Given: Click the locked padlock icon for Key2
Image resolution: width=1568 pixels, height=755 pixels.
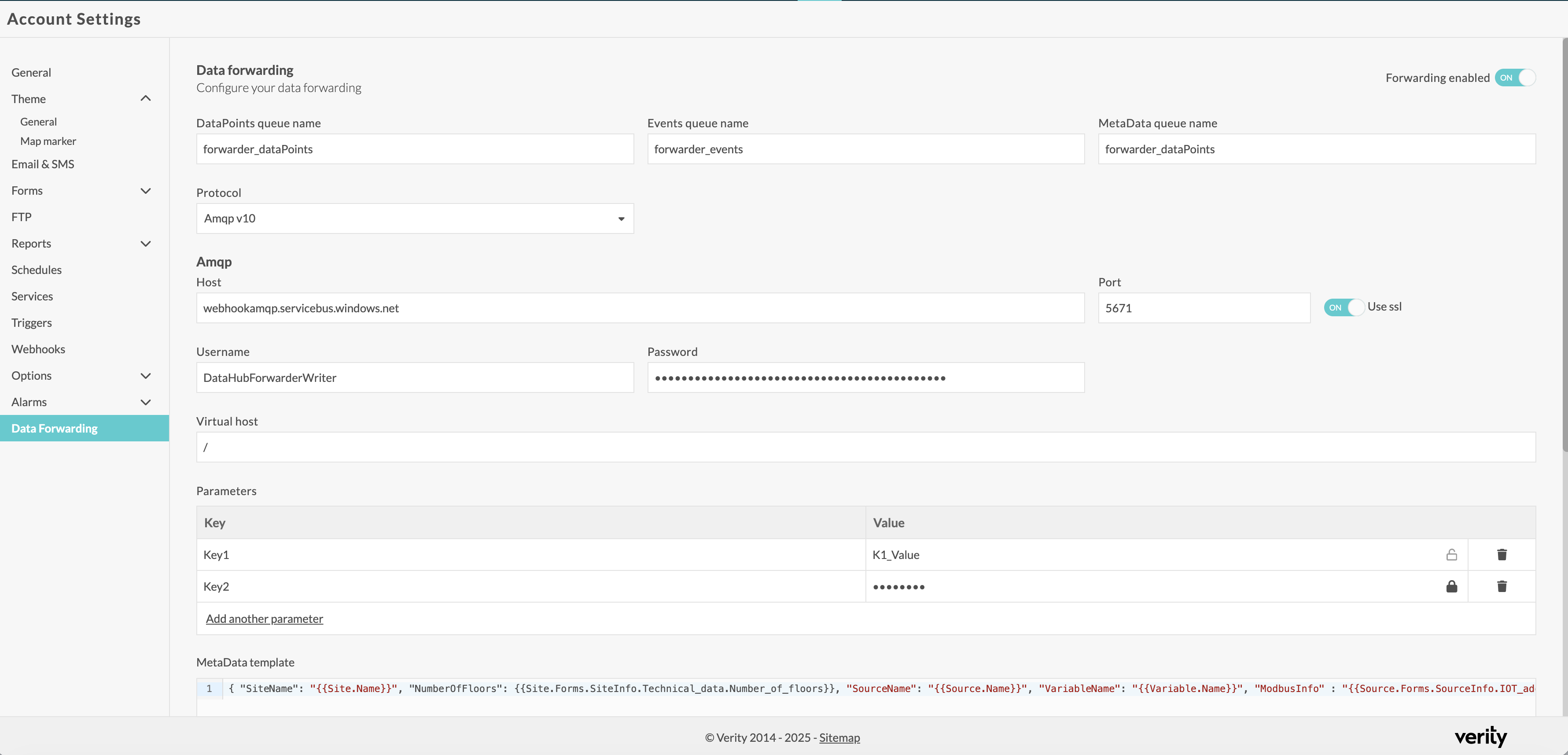Looking at the screenshot, I should point(1451,586).
